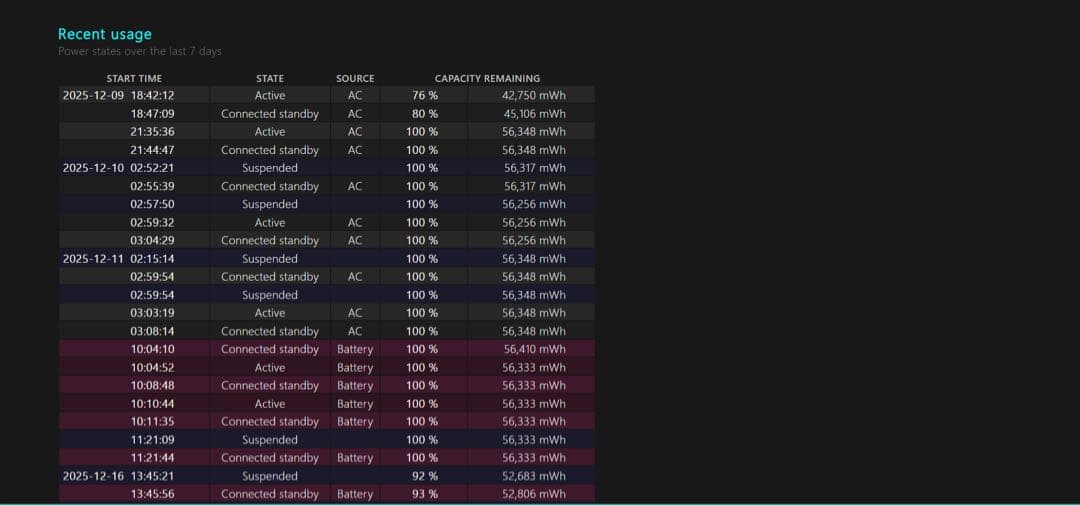Click the "Recent usage" section heading
Screen dimensions: 1080x506
105,34
